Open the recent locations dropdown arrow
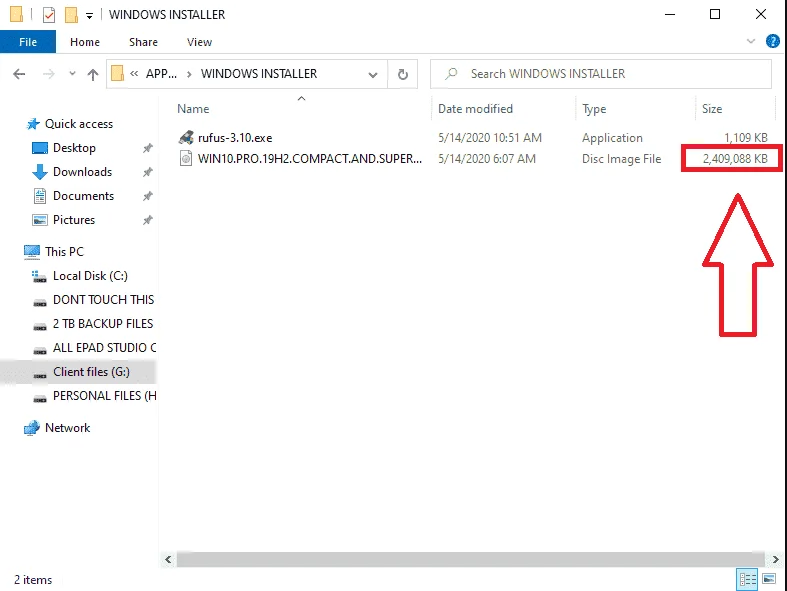 72,74
